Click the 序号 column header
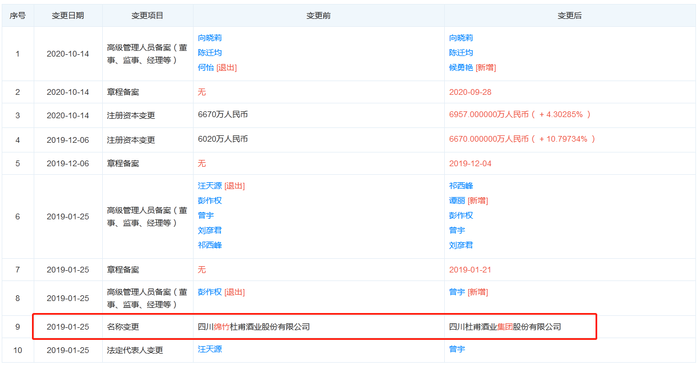The image size is (700, 365). tap(17, 16)
